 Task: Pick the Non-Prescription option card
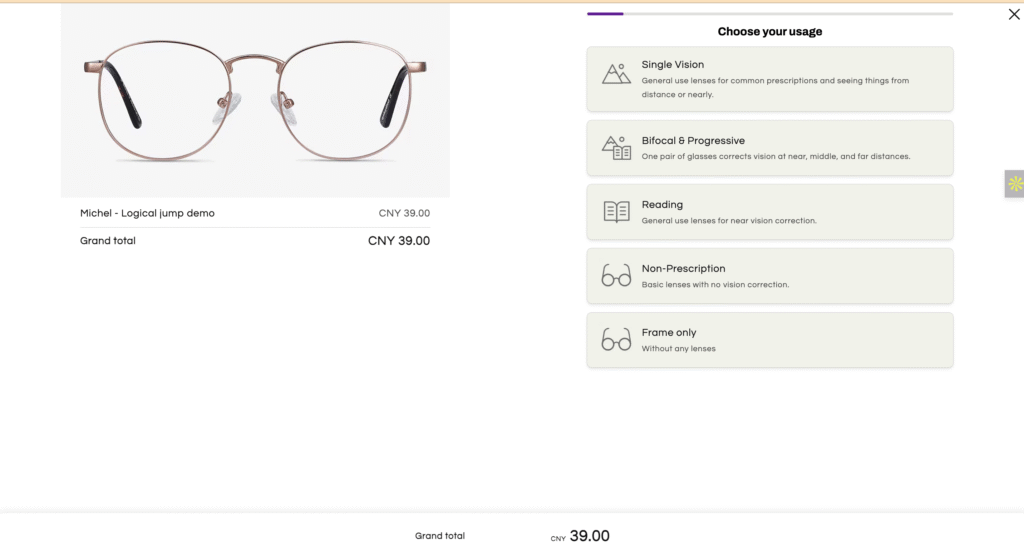tap(769, 276)
